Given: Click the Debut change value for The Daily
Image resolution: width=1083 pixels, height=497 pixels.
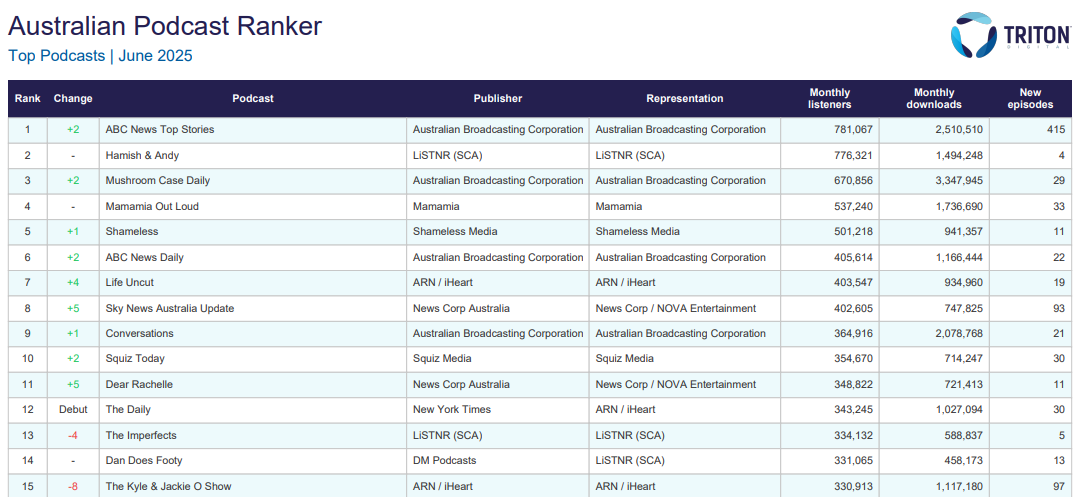Looking at the screenshot, I should point(73,410).
